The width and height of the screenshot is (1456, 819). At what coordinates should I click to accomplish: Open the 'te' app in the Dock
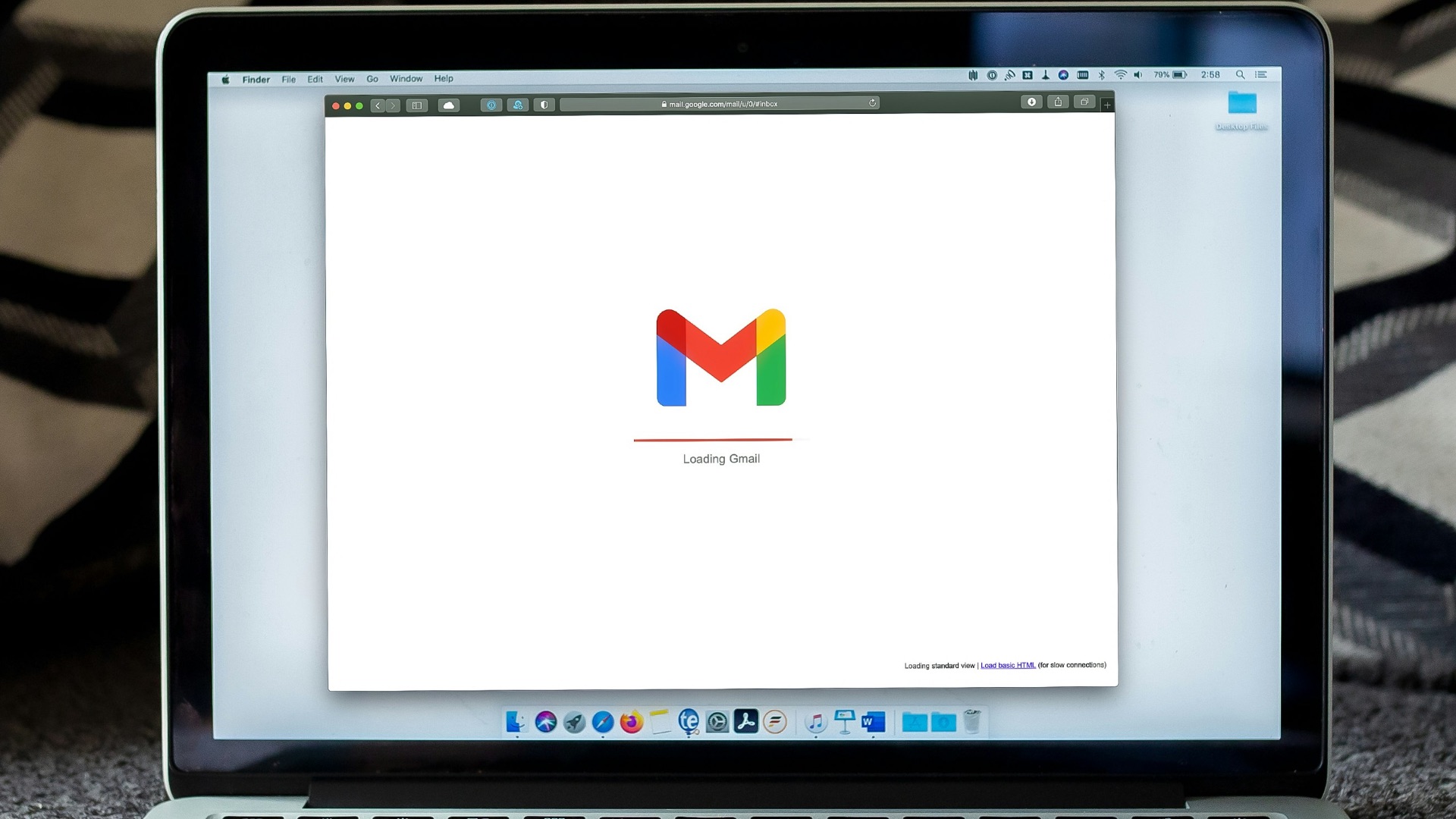pyautogui.click(x=689, y=721)
